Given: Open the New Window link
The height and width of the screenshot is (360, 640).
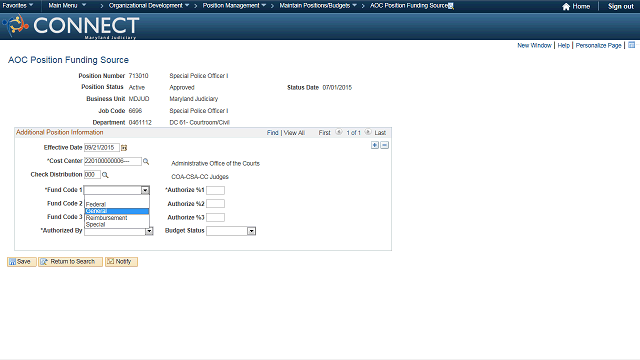Looking at the screenshot, I should pyautogui.click(x=534, y=45).
